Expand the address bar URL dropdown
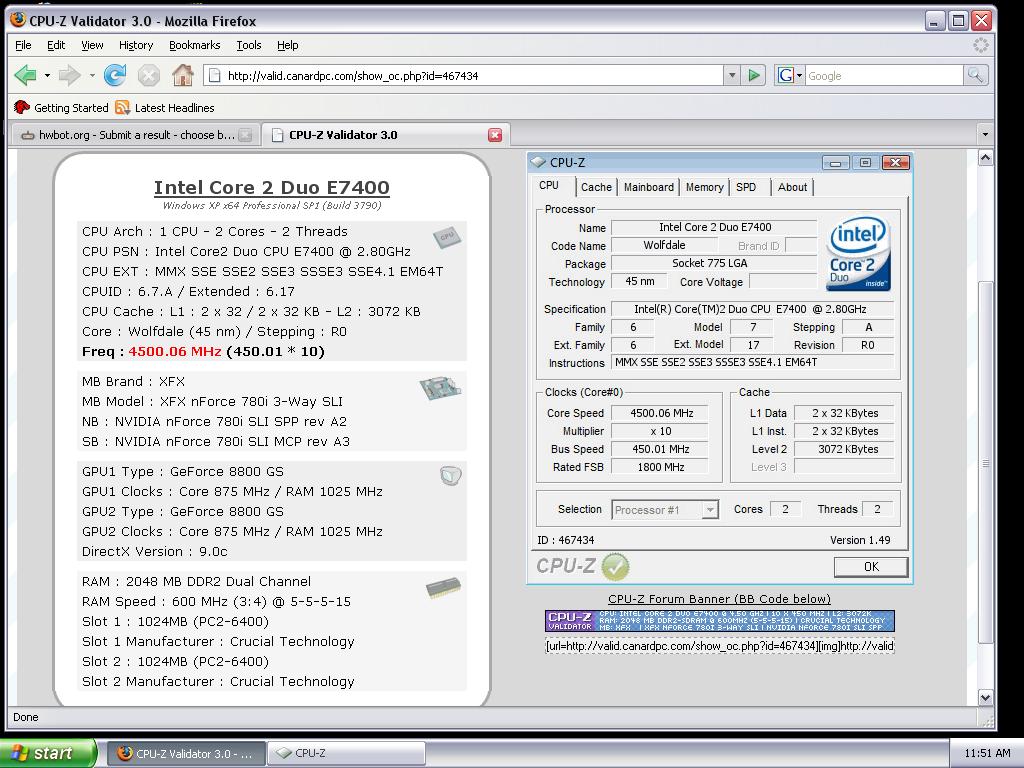1024x768 pixels. pos(732,76)
